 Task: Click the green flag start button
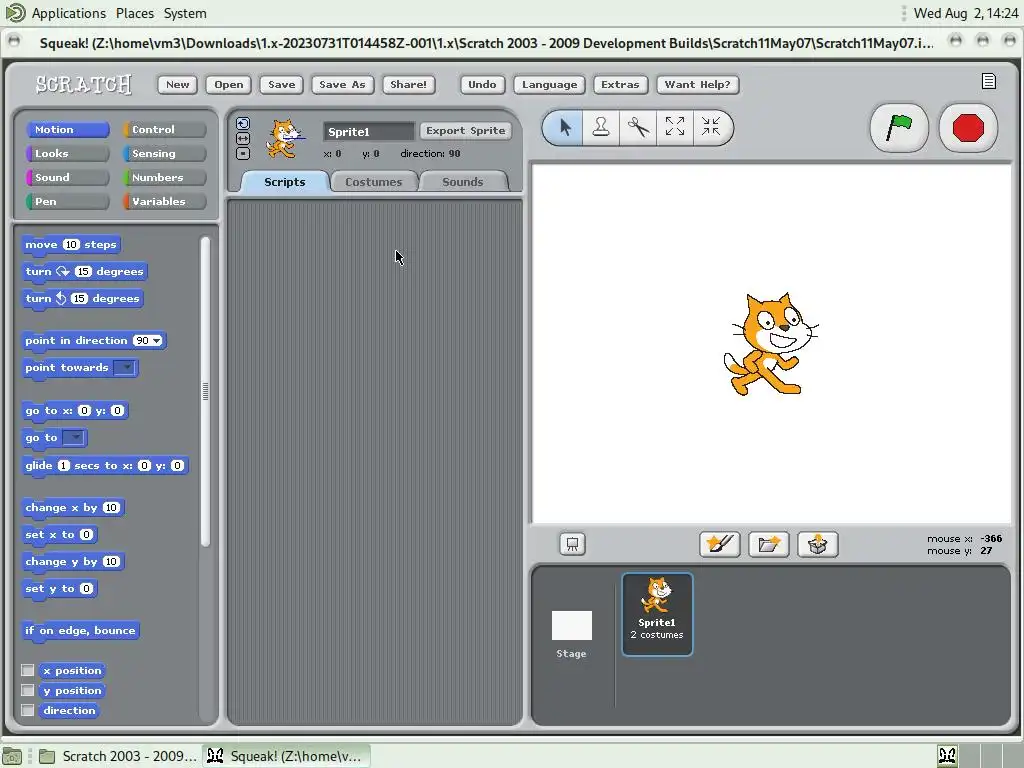[899, 127]
